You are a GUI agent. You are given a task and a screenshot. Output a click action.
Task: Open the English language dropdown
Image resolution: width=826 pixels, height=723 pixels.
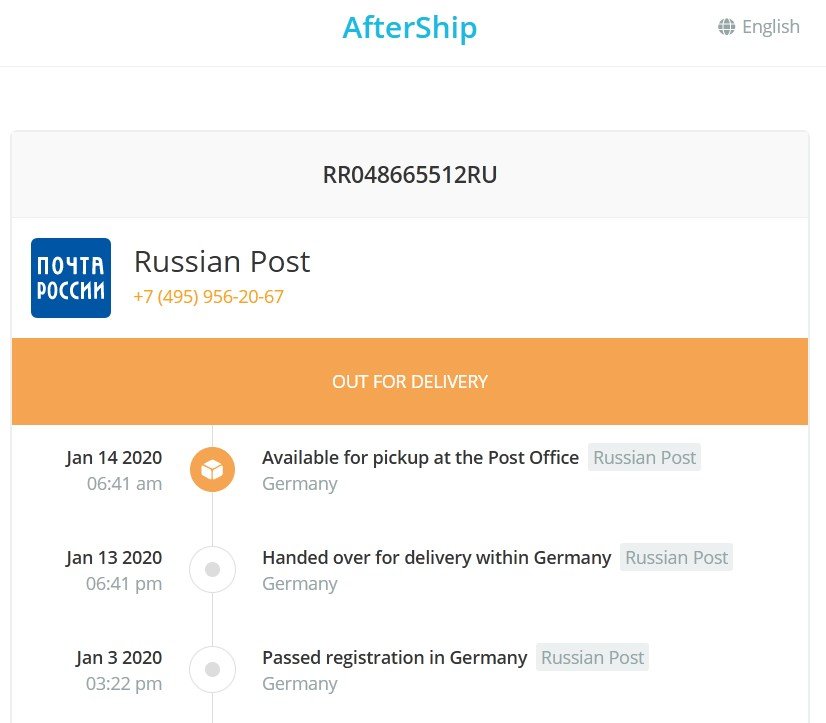click(x=770, y=27)
